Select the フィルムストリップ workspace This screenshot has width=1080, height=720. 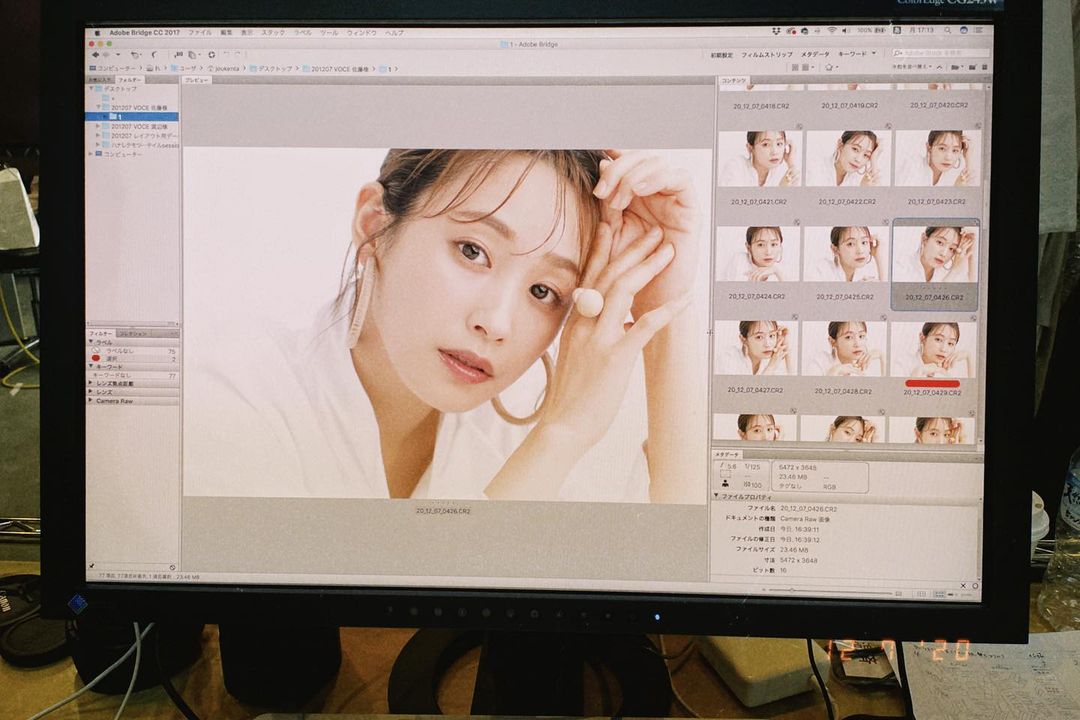(767, 54)
